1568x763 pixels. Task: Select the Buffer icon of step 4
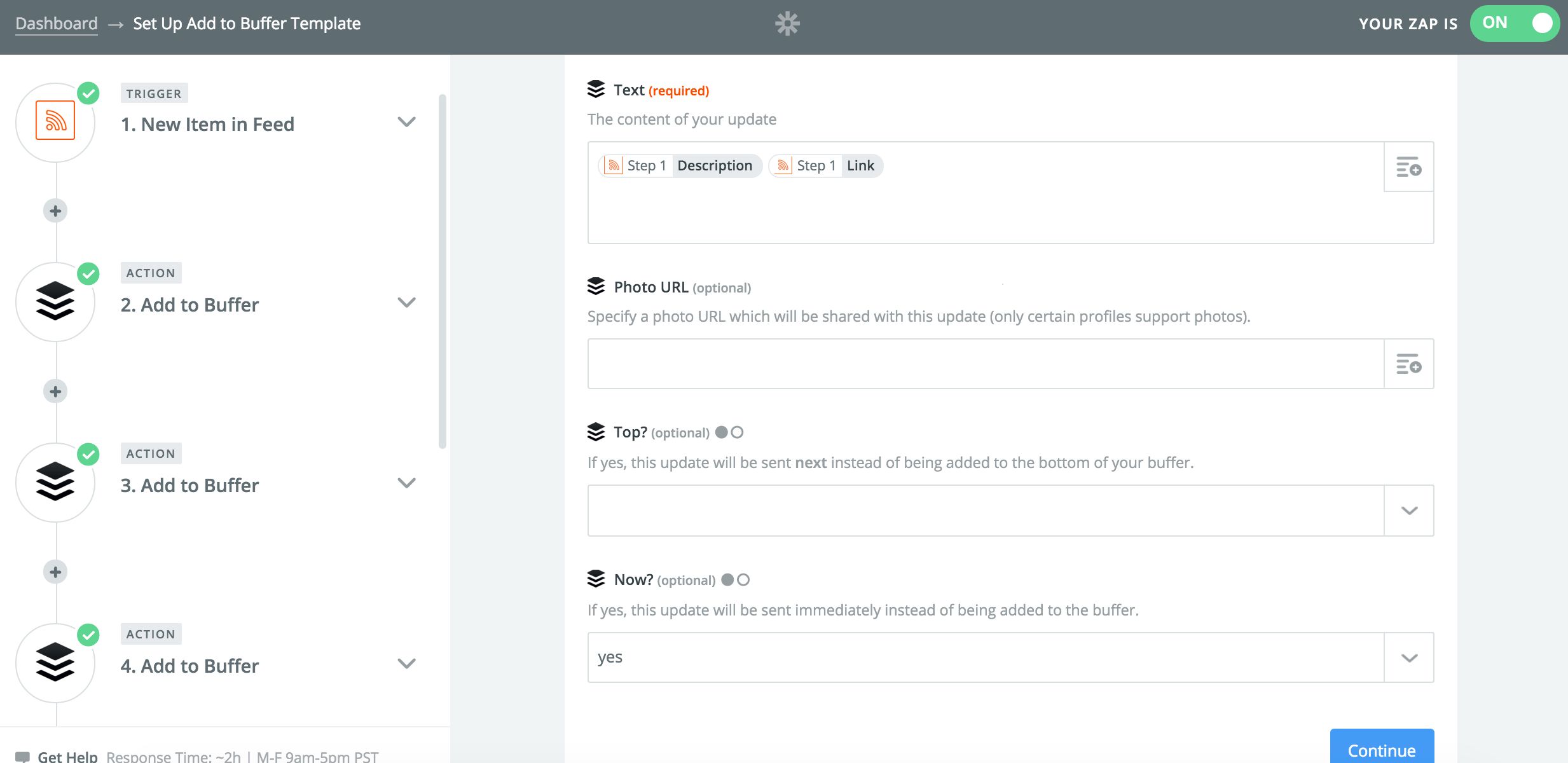[x=55, y=662]
